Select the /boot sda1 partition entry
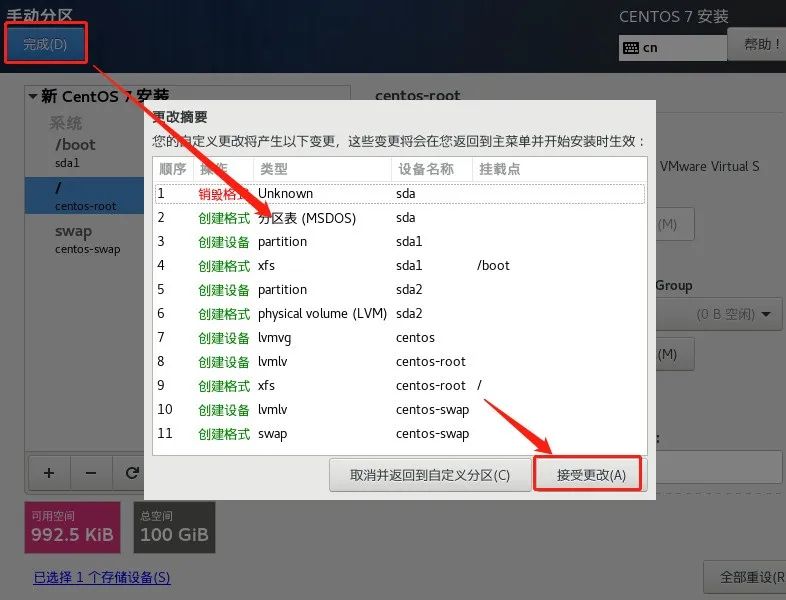The height and width of the screenshot is (600, 786). 84,153
